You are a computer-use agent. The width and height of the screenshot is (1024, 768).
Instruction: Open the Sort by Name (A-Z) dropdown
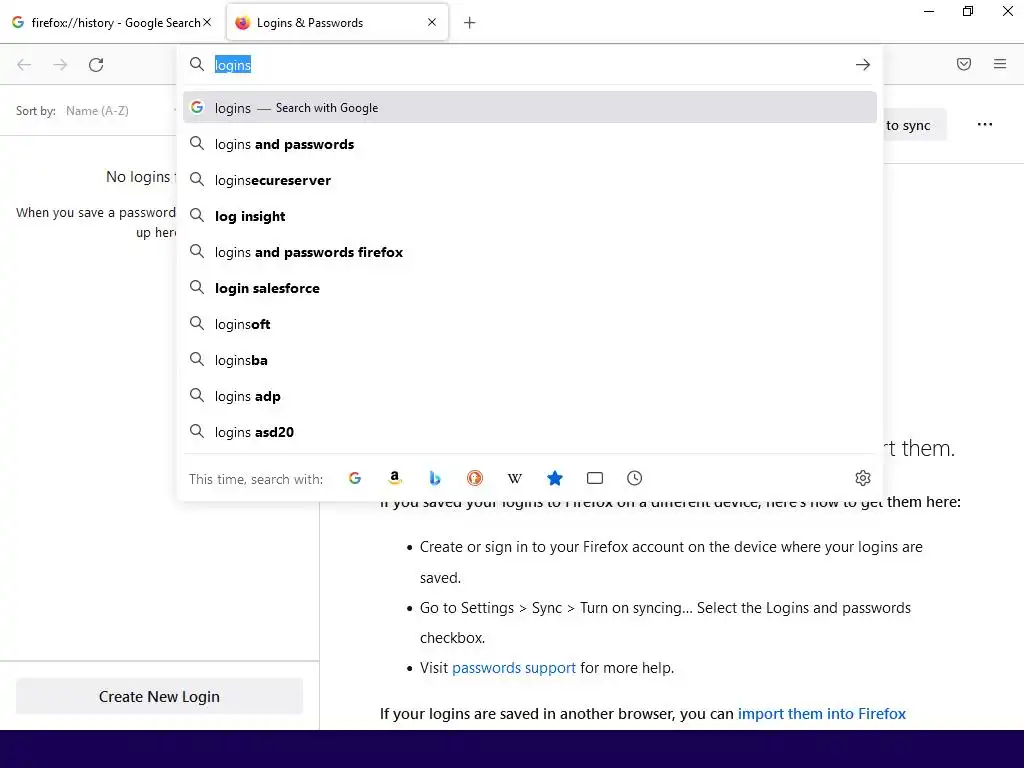pos(118,111)
